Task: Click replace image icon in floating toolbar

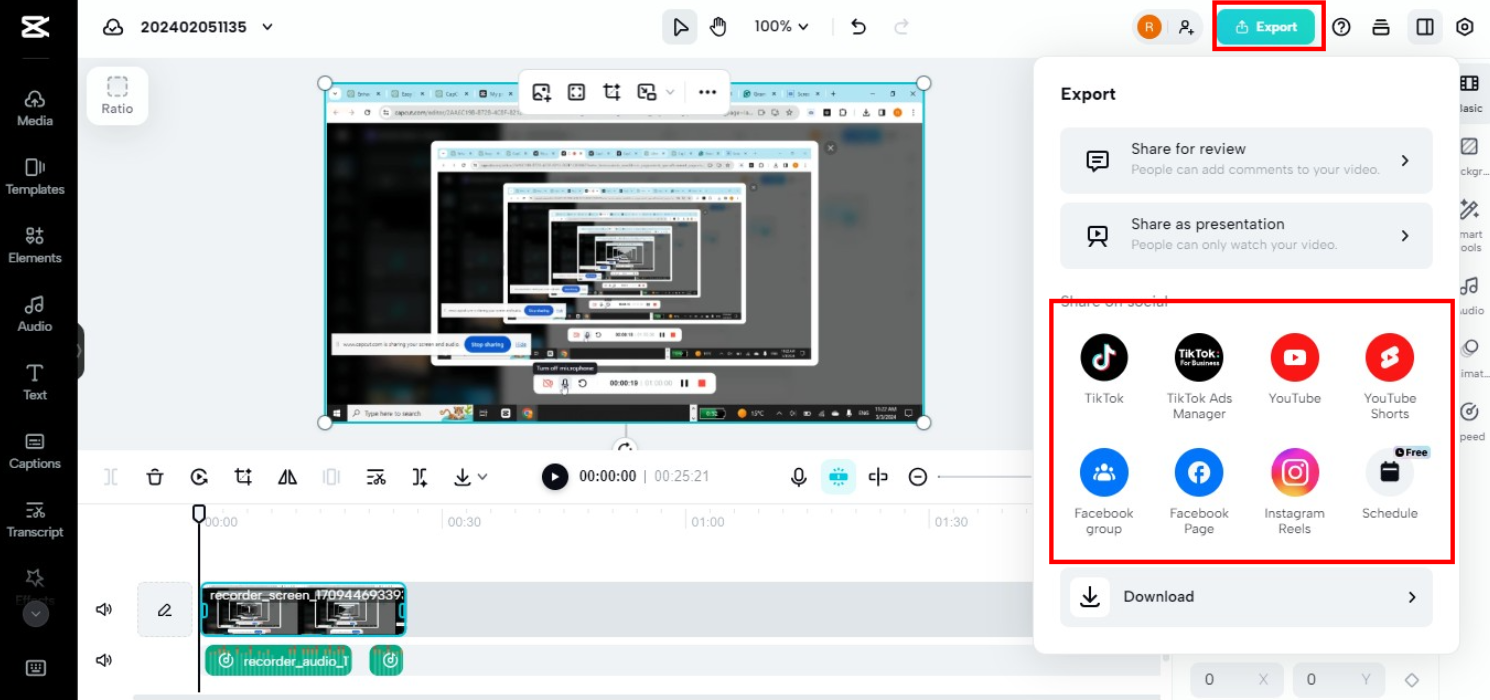Action: tap(542, 92)
